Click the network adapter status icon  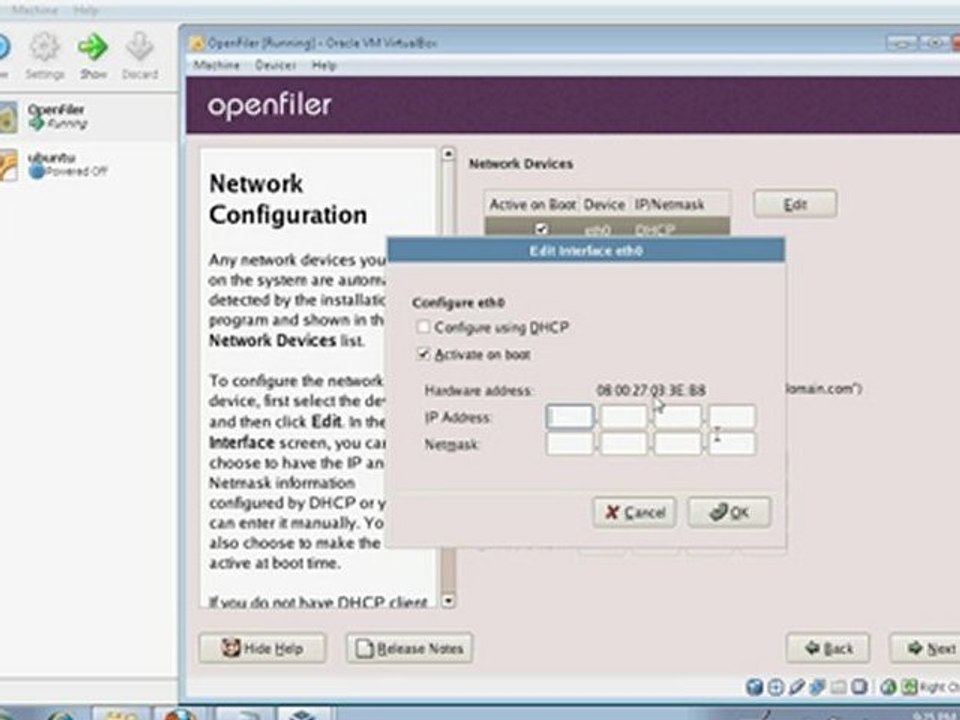(x=817, y=687)
